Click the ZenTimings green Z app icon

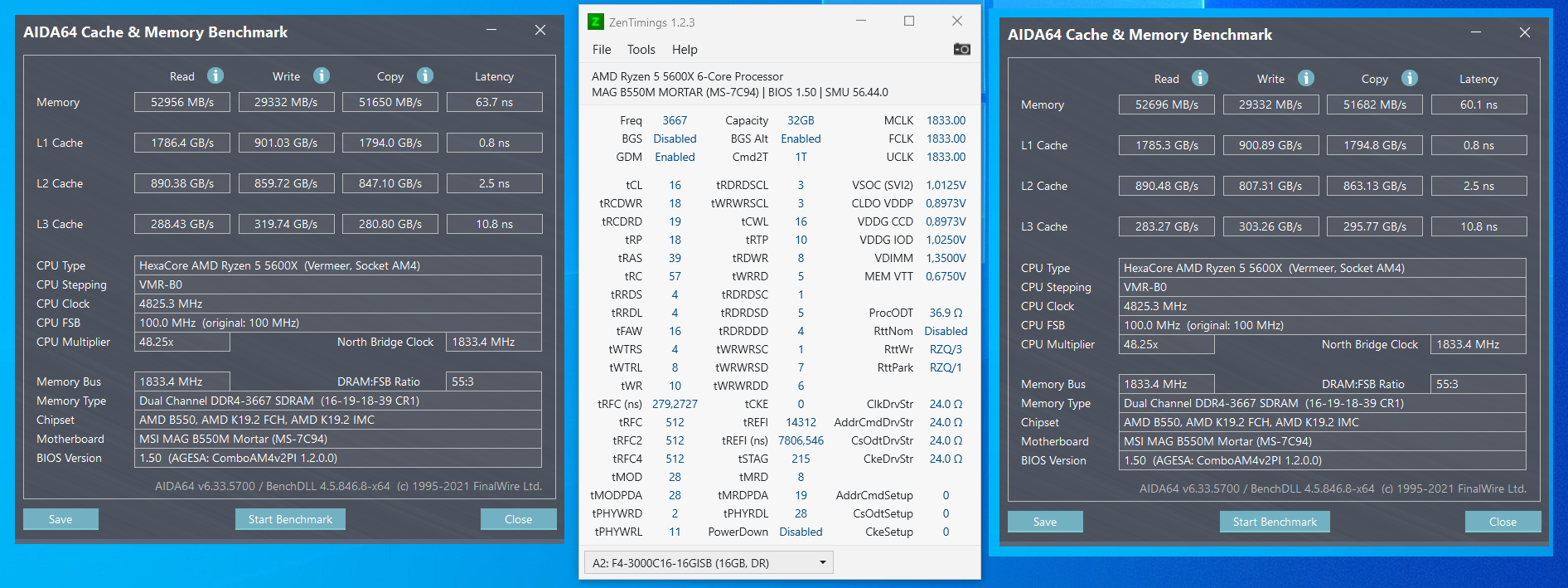[596, 22]
